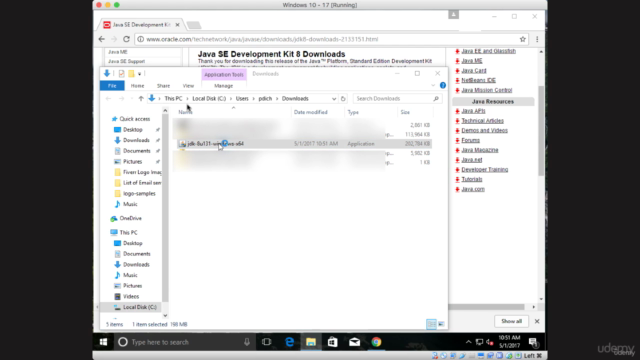Open the Java APIs link
Image resolution: width=640 pixels, height=360 pixels.
[473, 111]
